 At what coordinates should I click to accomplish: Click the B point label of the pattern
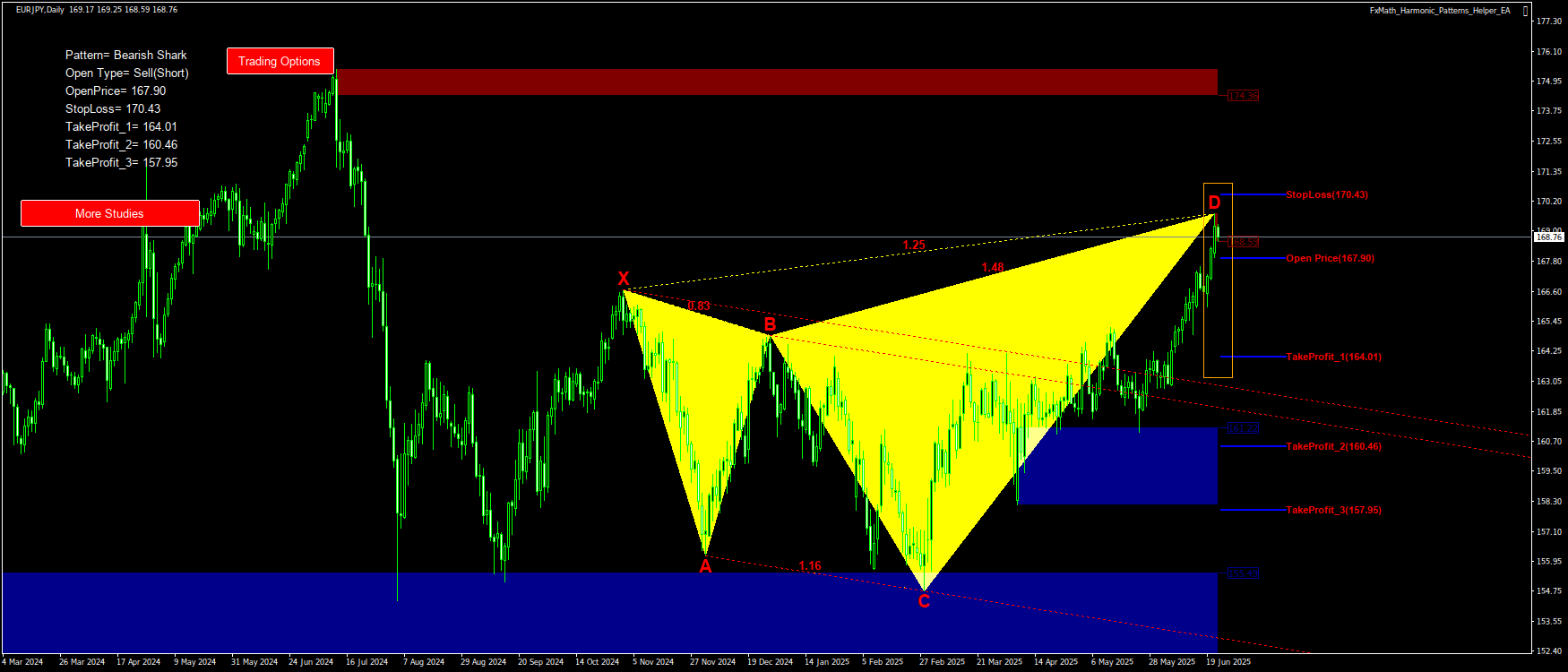pyautogui.click(x=770, y=323)
